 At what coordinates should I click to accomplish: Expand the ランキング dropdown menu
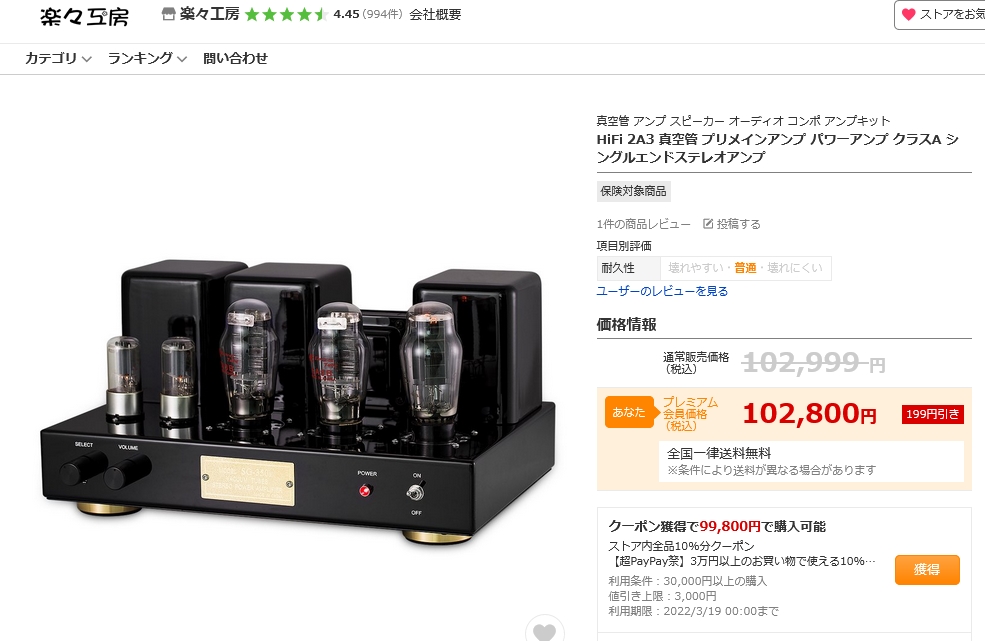[147, 58]
